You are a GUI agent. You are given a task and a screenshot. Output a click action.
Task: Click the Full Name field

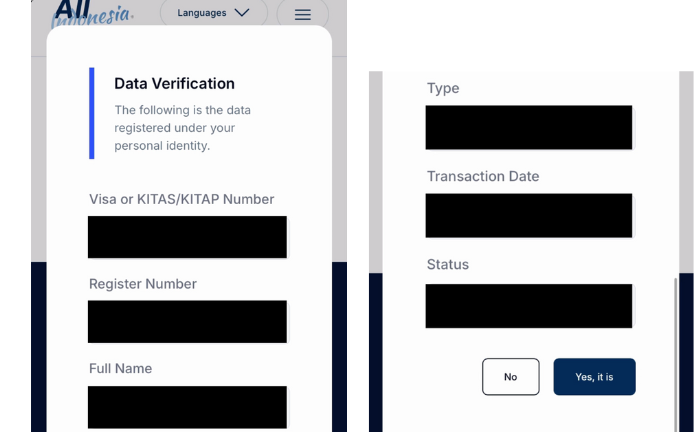pos(187,406)
